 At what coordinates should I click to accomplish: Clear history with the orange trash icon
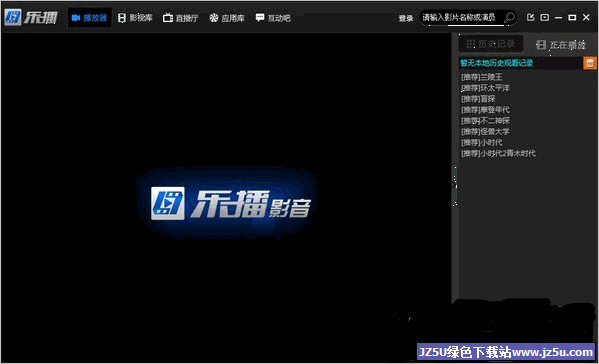click(x=590, y=63)
